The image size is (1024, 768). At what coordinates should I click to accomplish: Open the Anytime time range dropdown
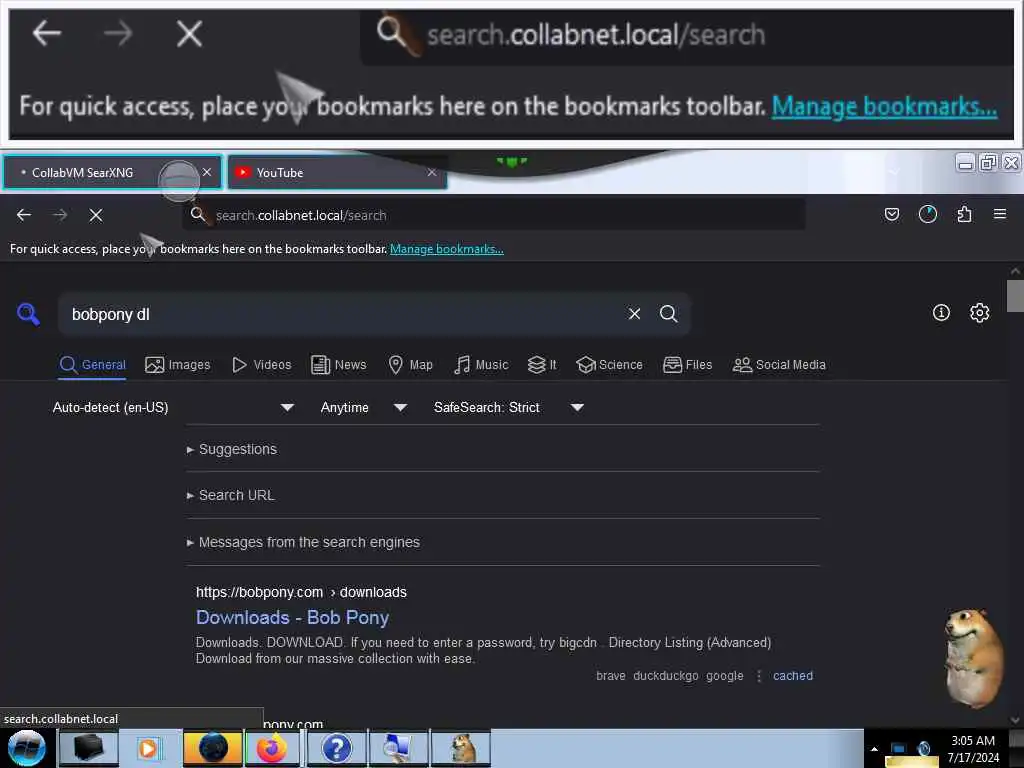(x=364, y=408)
